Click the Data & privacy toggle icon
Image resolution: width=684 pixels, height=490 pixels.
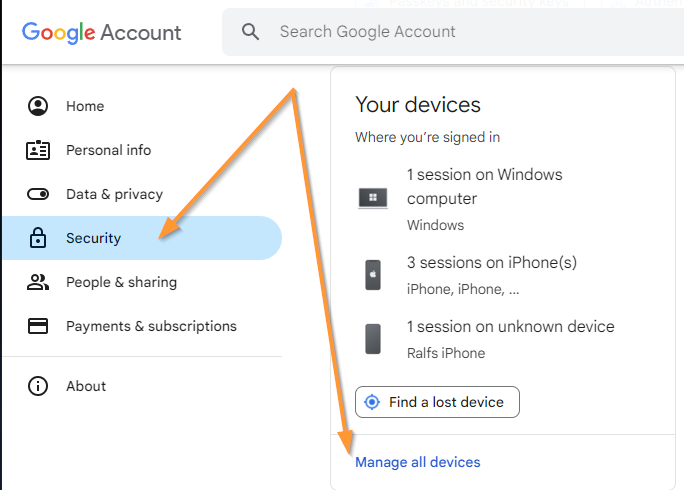tap(38, 194)
